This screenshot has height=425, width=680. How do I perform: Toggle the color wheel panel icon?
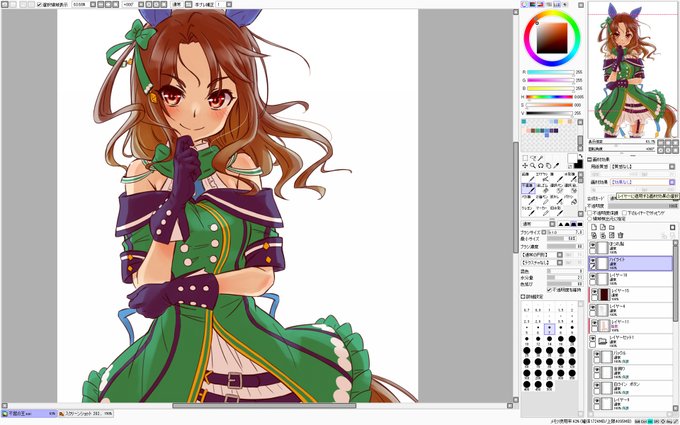(524, 4)
